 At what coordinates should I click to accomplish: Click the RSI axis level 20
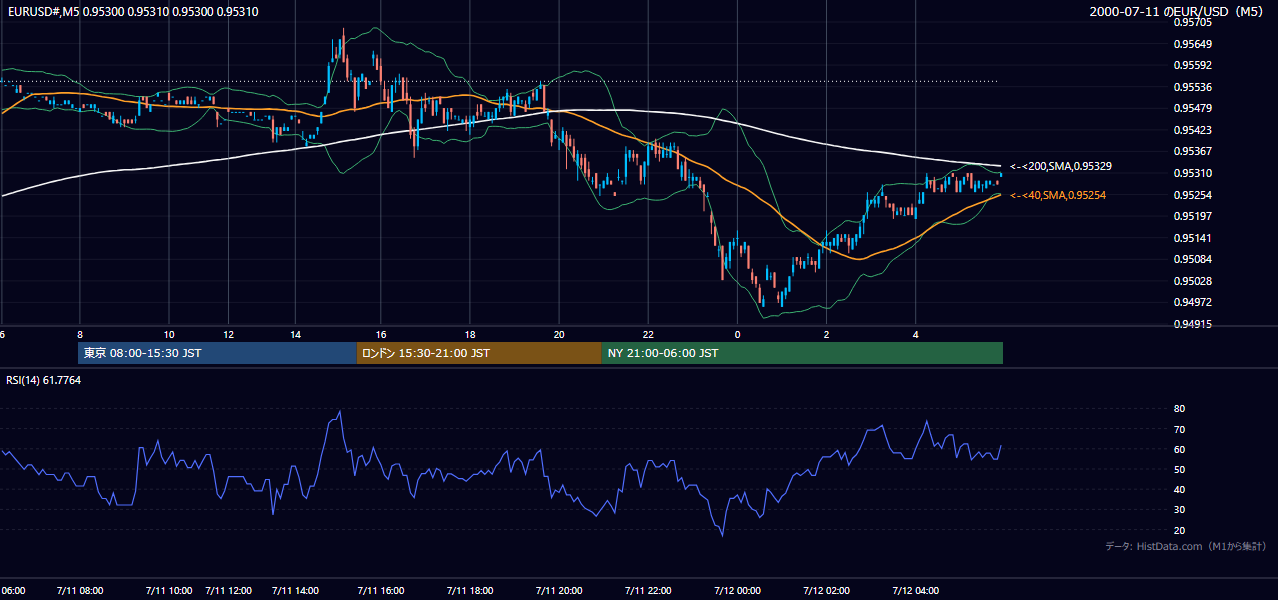point(1179,530)
